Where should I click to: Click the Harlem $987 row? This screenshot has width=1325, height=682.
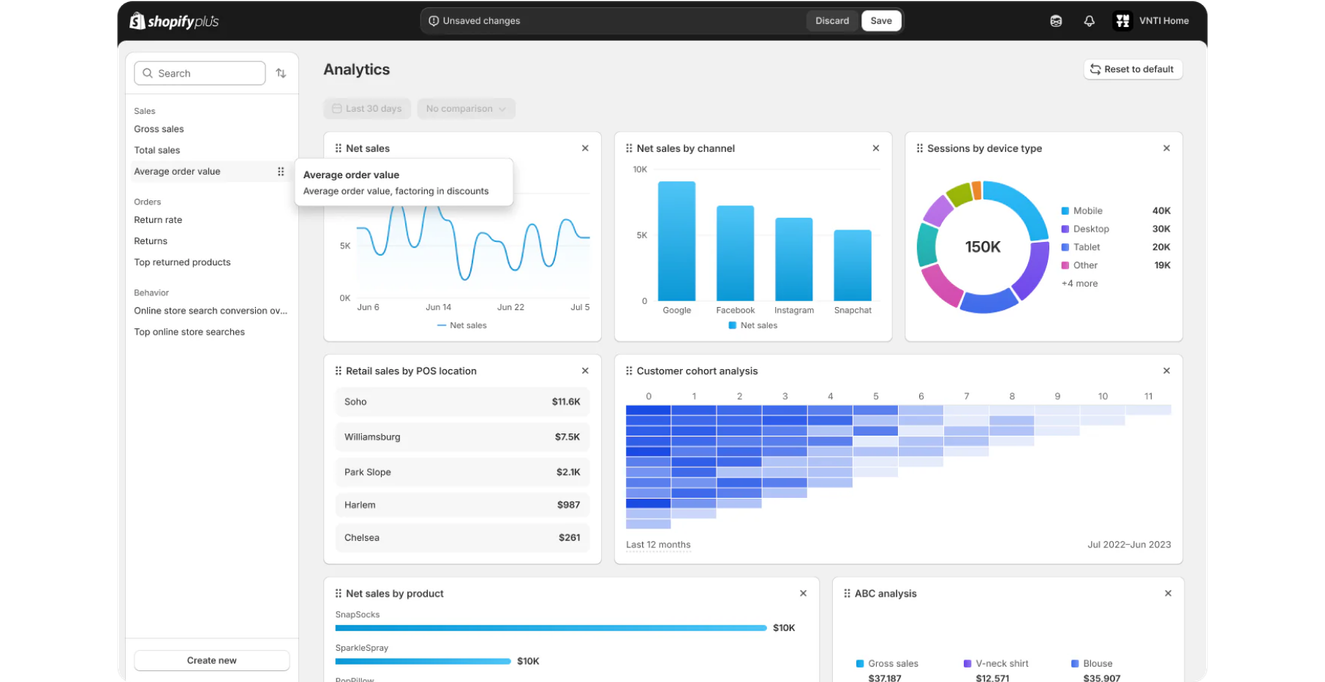462,505
